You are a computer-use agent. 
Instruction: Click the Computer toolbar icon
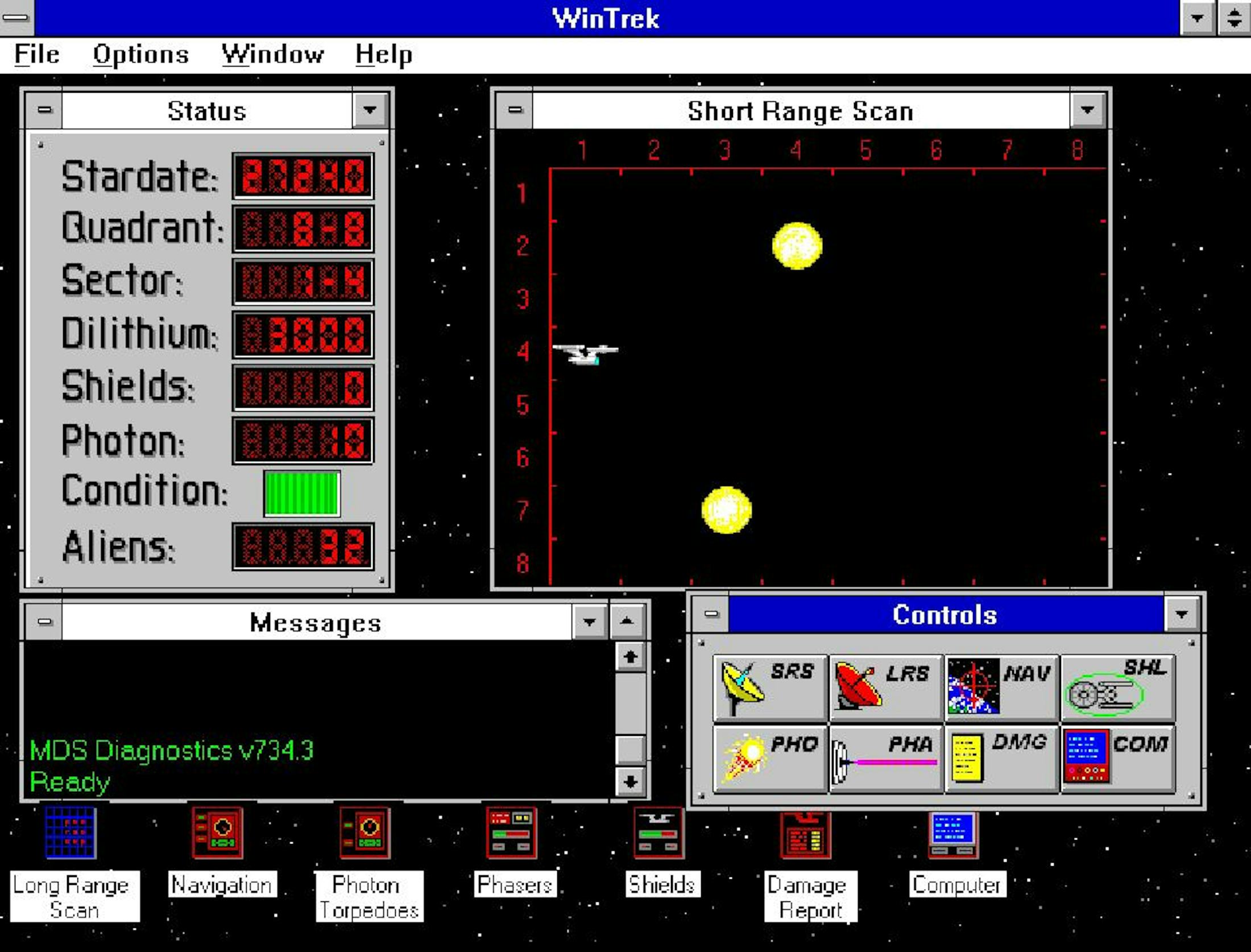click(x=955, y=834)
